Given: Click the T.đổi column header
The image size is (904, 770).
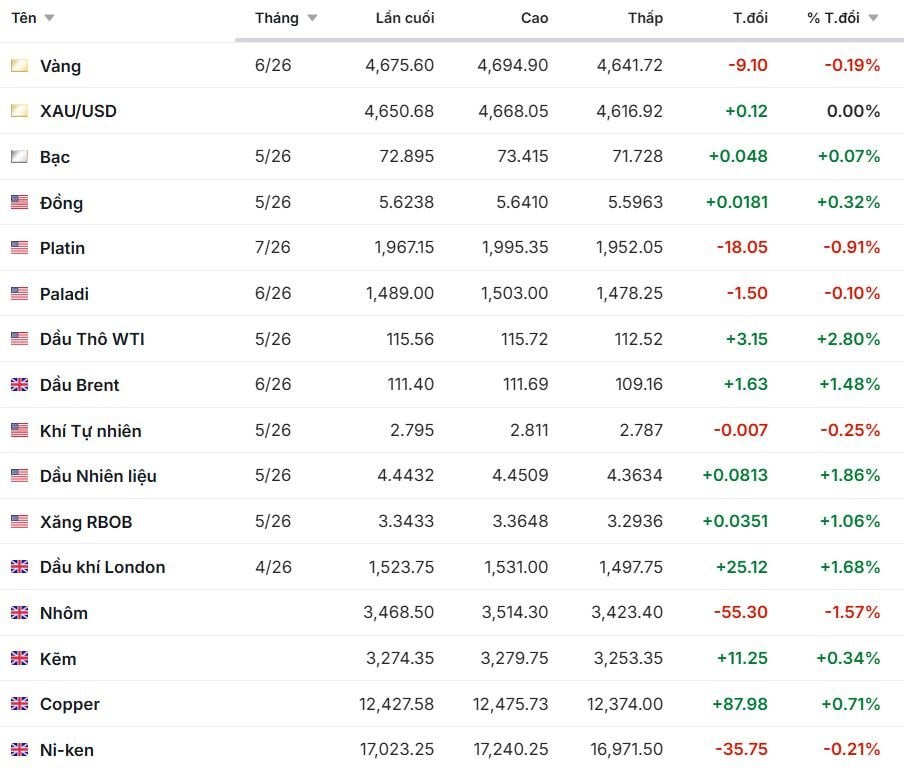Looking at the screenshot, I should coord(750,18).
